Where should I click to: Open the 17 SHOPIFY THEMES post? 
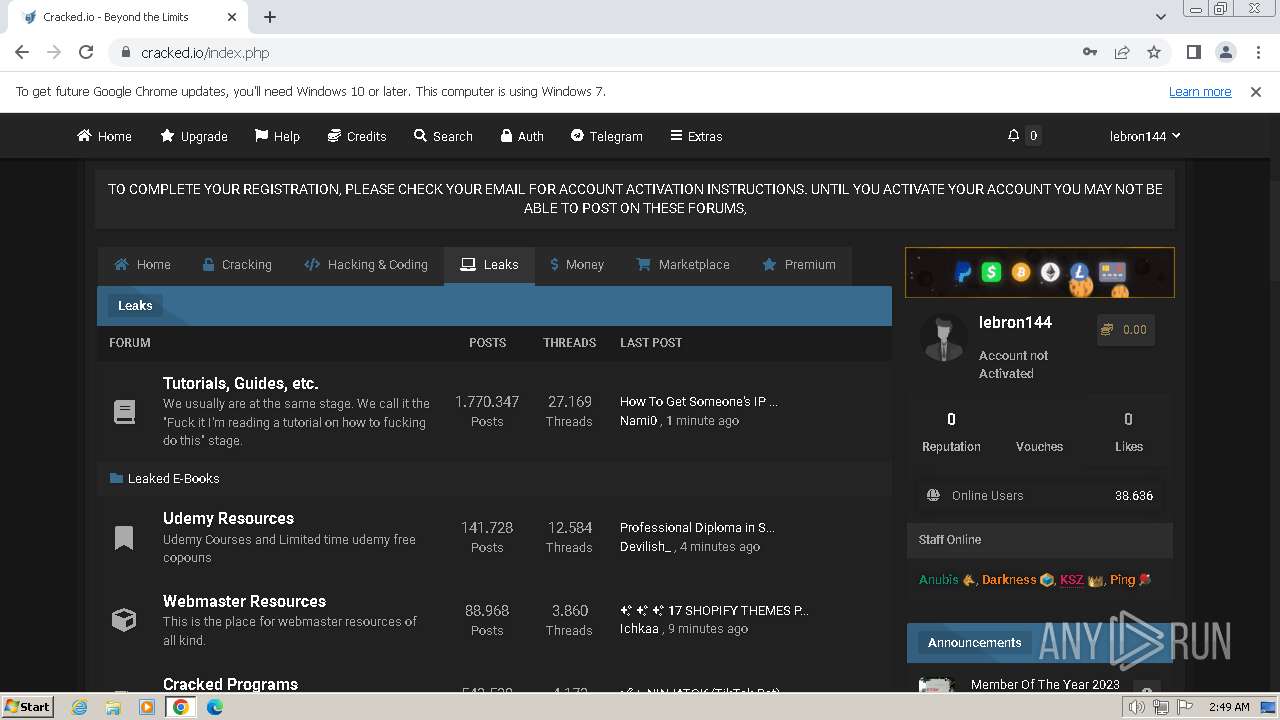point(714,610)
